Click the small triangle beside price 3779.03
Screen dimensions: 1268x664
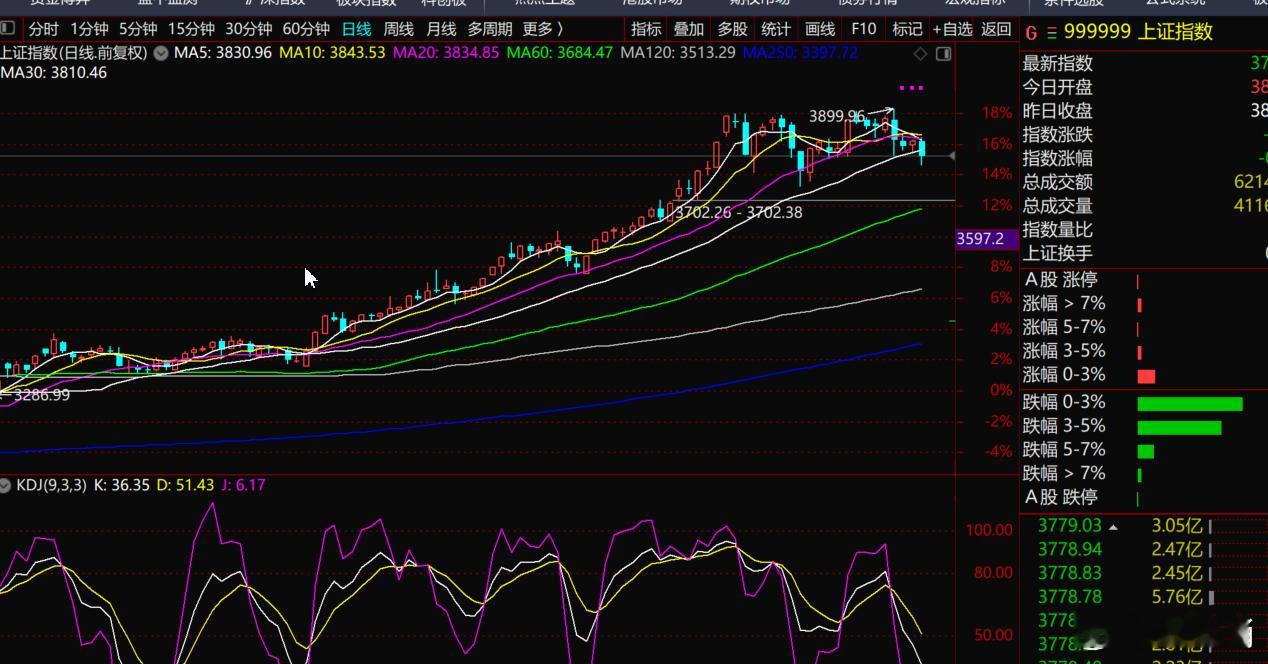coord(1113,526)
